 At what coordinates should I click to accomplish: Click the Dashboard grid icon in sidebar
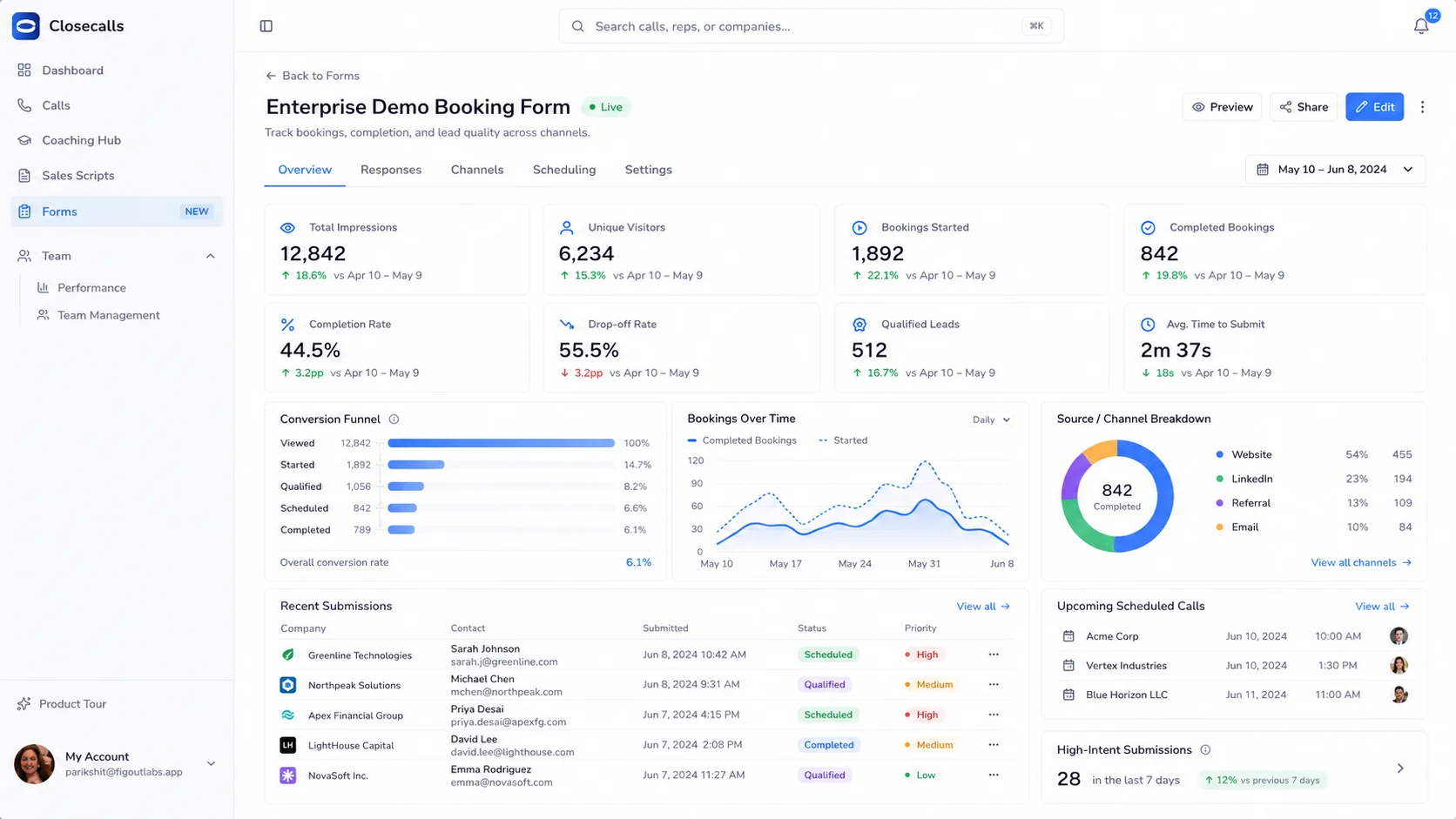point(24,70)
